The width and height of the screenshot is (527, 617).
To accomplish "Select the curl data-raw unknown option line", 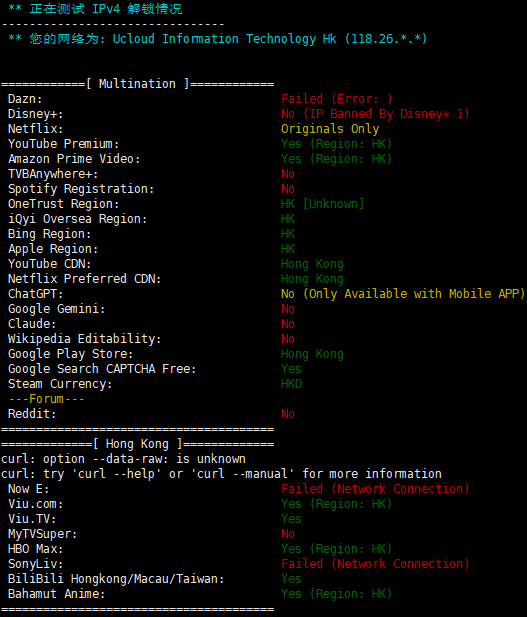I will (124, 459).
